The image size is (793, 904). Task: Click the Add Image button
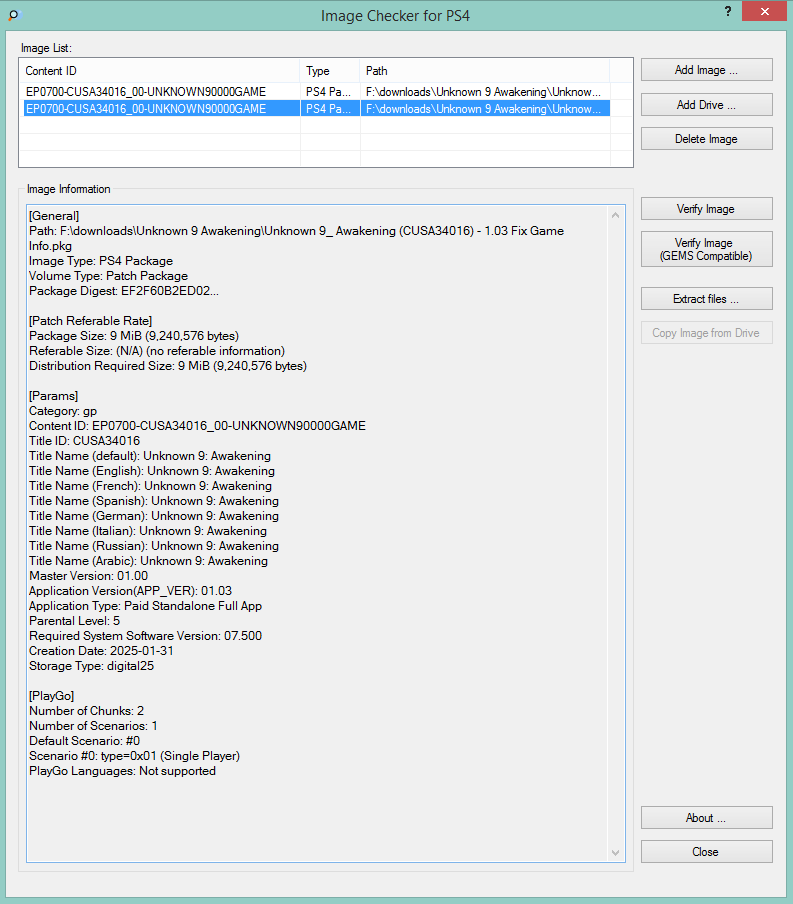(706, 70)
